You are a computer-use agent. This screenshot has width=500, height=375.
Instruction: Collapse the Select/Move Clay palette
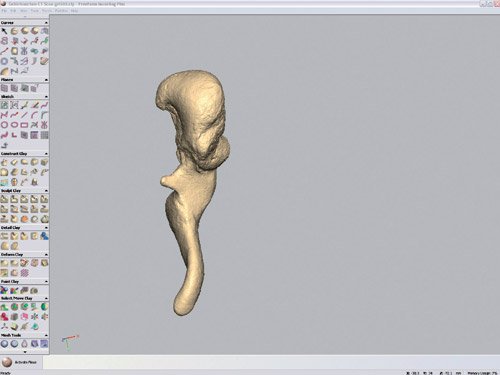(x=46, y=298)
